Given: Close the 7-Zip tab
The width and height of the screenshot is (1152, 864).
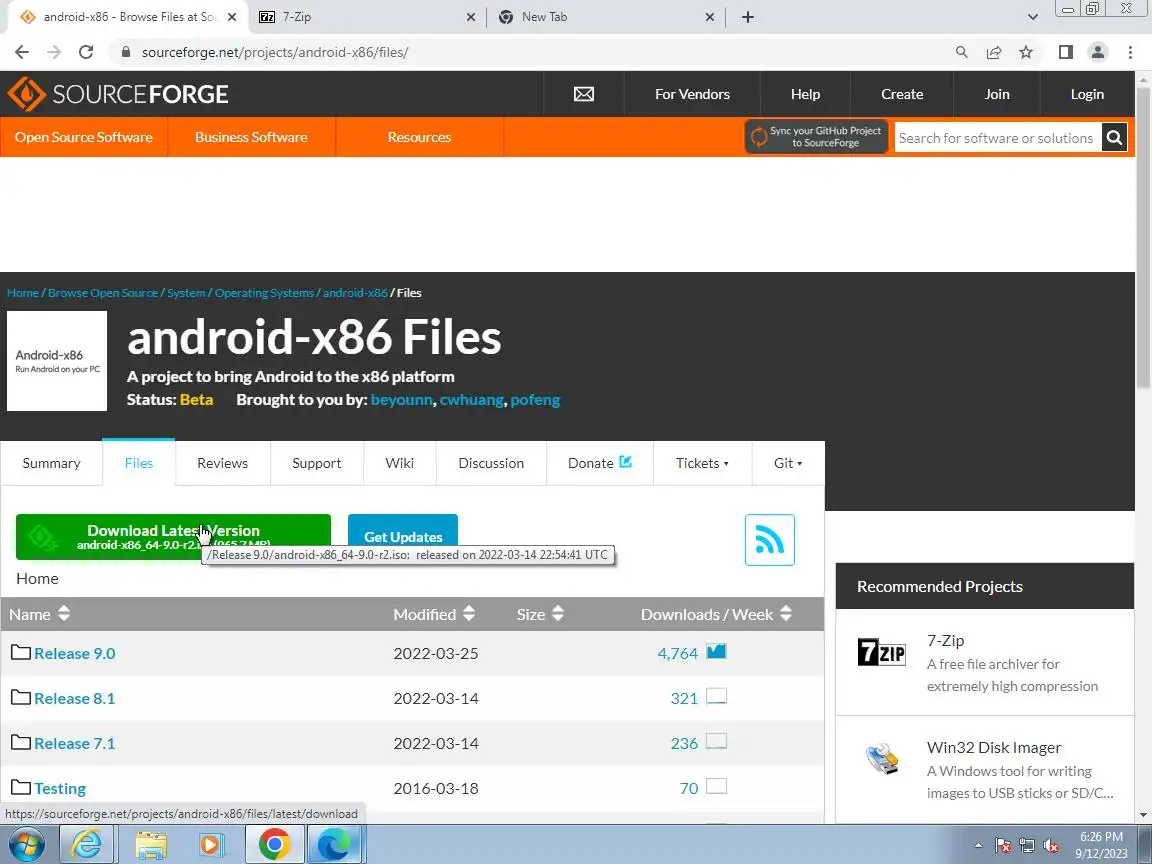Looking at the screenshot, I should (471, 17).
